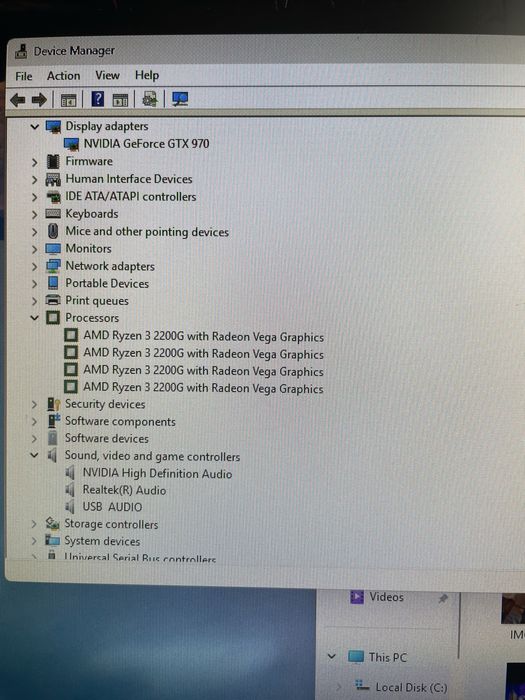Image resolution: width=525 pixels, height=700 pixels.
Task: Open the File menu
Action: click(24, 76)
